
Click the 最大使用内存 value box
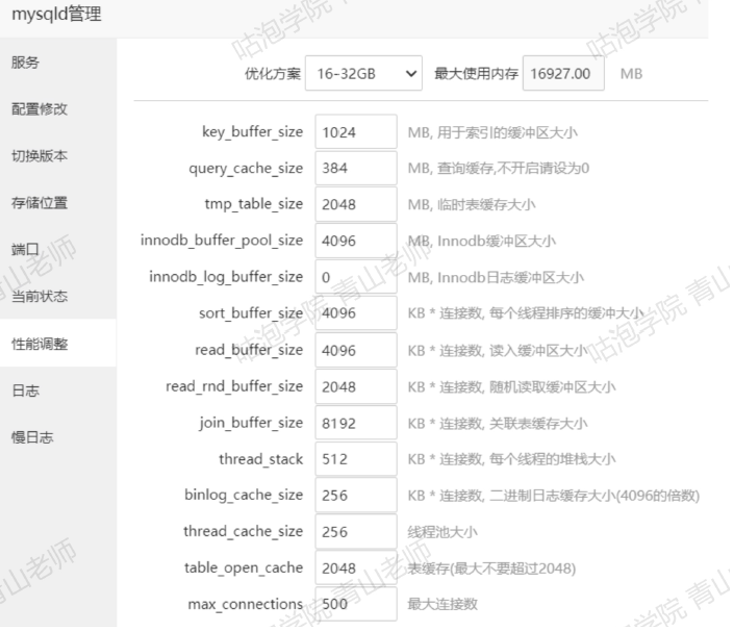tap(563, 75)
